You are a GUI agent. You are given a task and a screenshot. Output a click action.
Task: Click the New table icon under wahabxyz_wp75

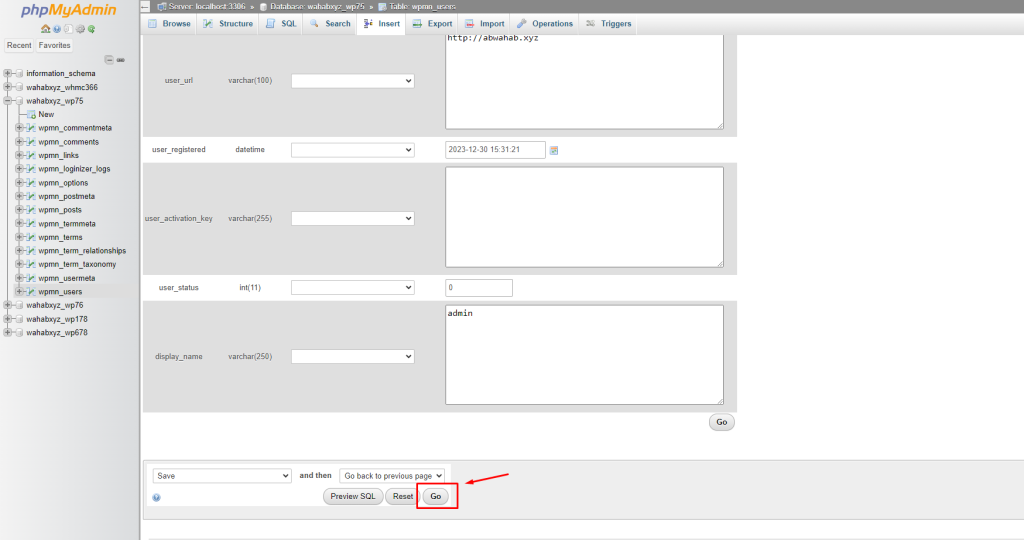tap(31, 114)
